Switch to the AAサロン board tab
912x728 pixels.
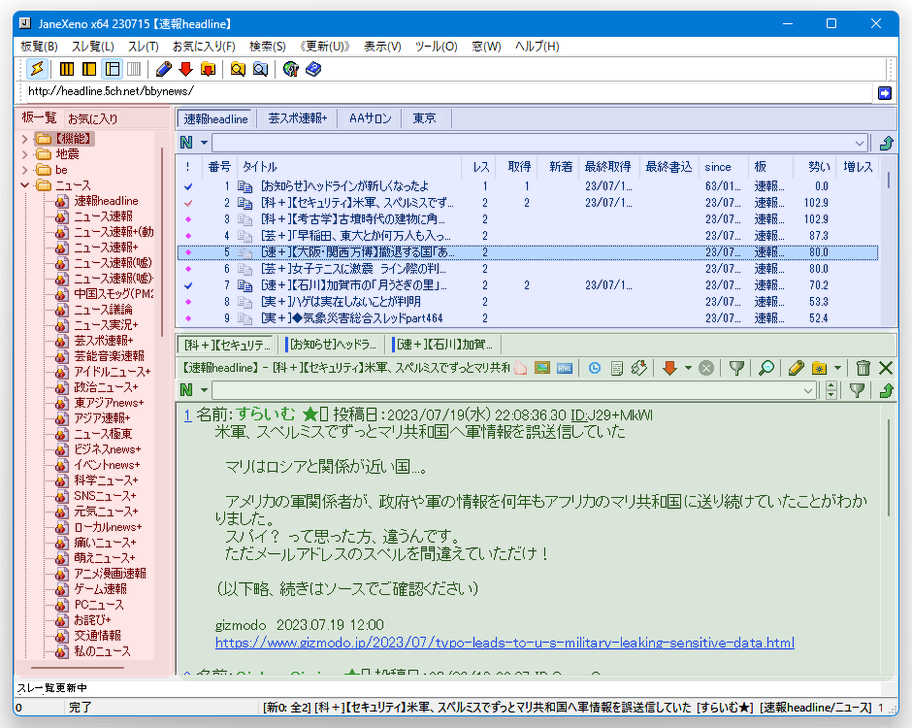point(370,119)
